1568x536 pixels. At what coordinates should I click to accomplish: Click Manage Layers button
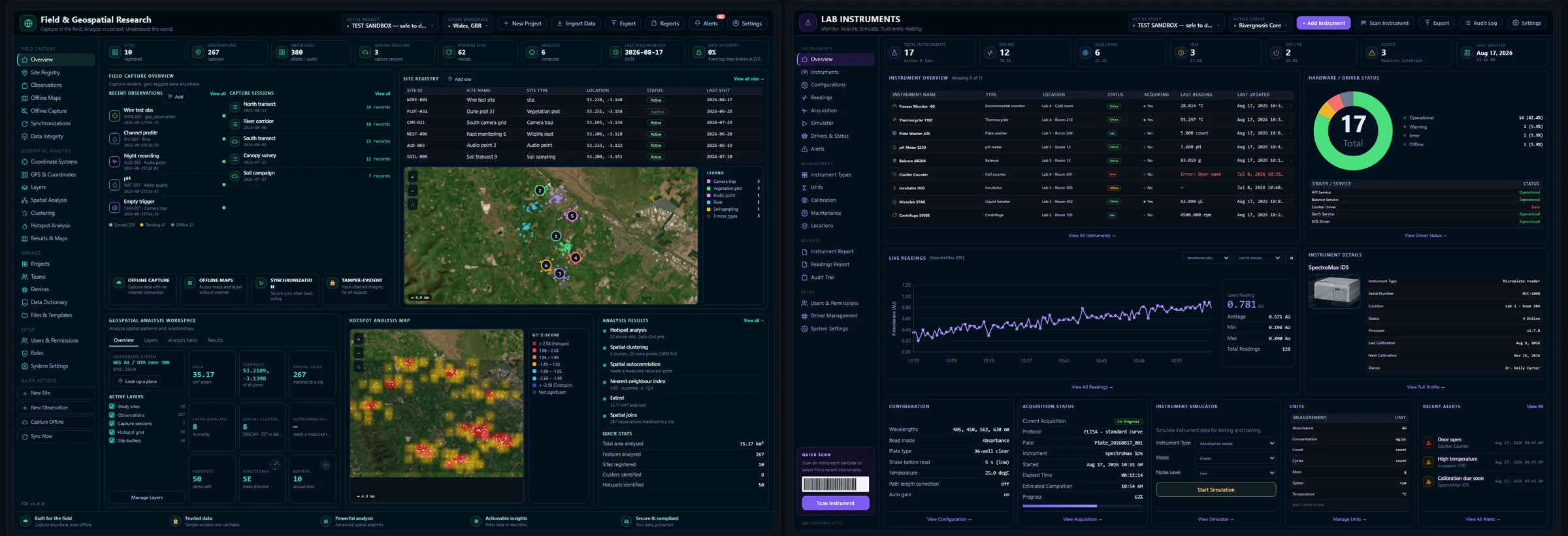point(147,497)
